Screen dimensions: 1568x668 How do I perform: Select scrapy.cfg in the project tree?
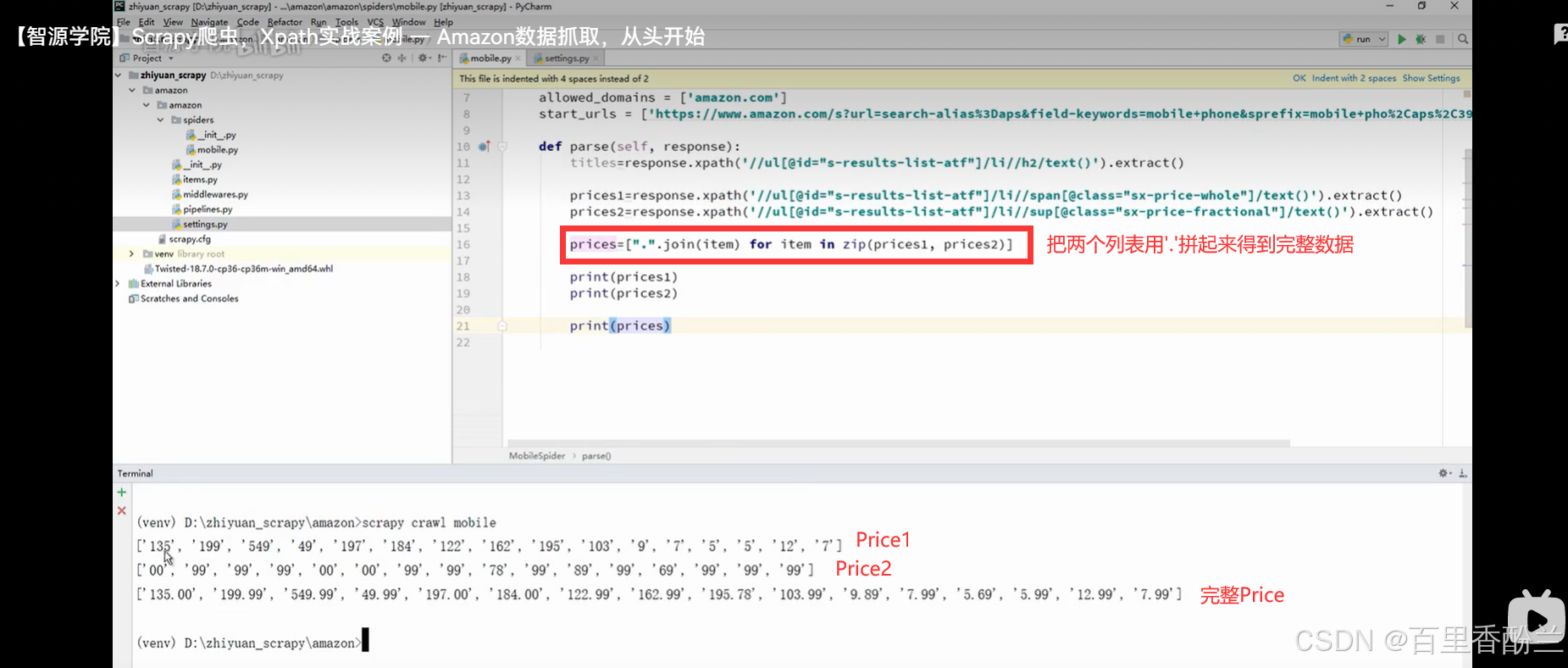point(184,239)
